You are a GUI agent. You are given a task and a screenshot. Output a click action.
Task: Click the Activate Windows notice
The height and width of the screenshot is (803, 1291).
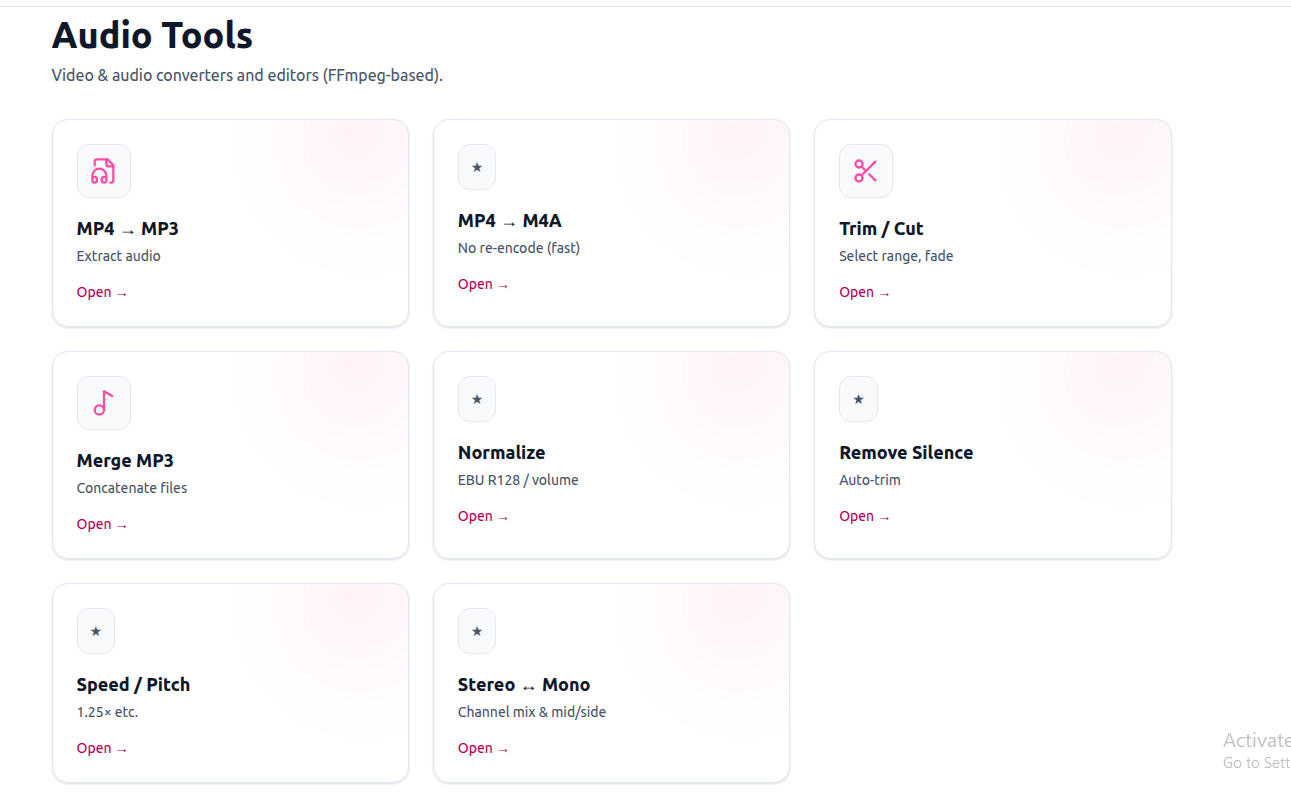1256,749
